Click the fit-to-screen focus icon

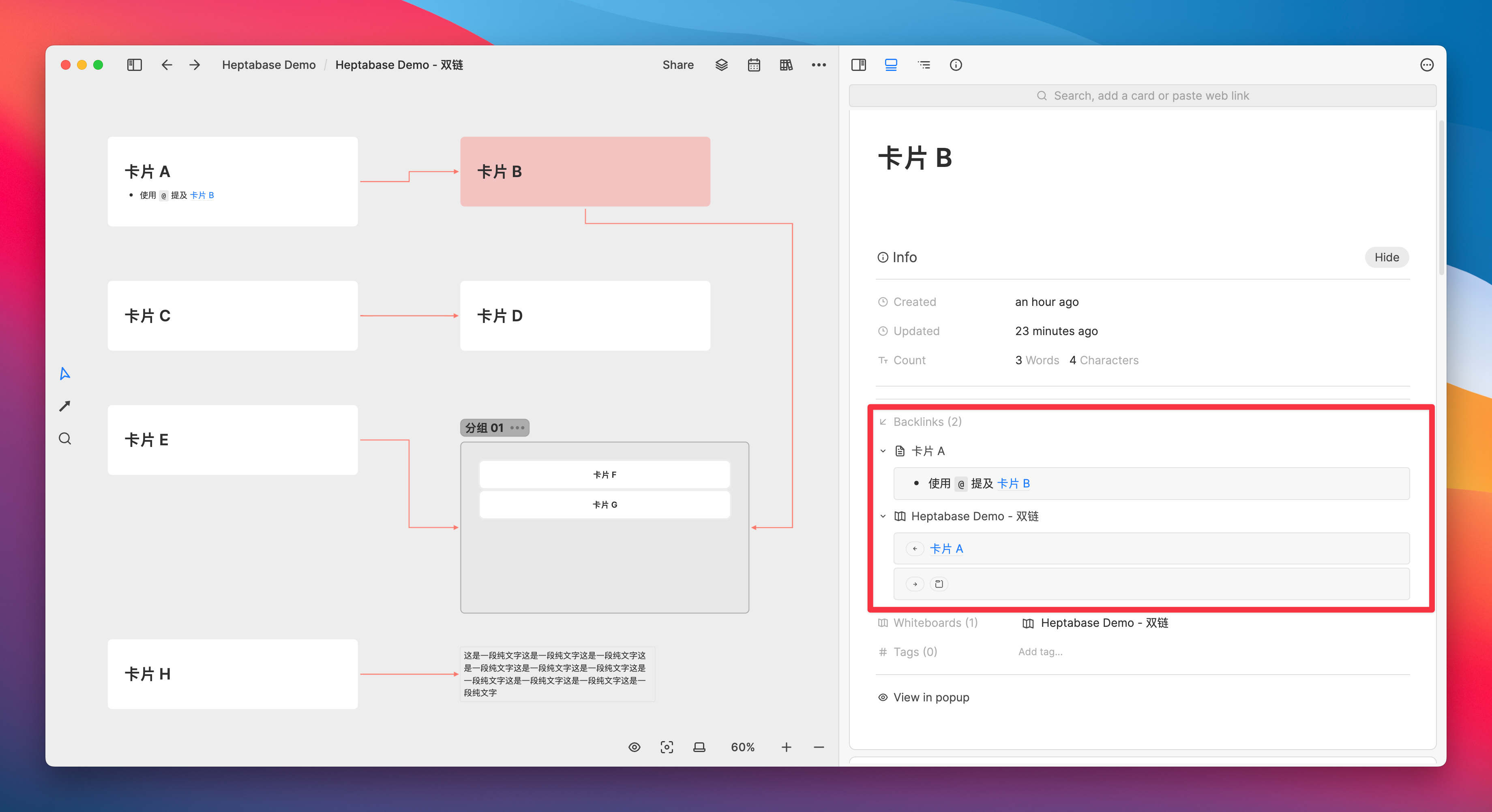coord(667,747)
